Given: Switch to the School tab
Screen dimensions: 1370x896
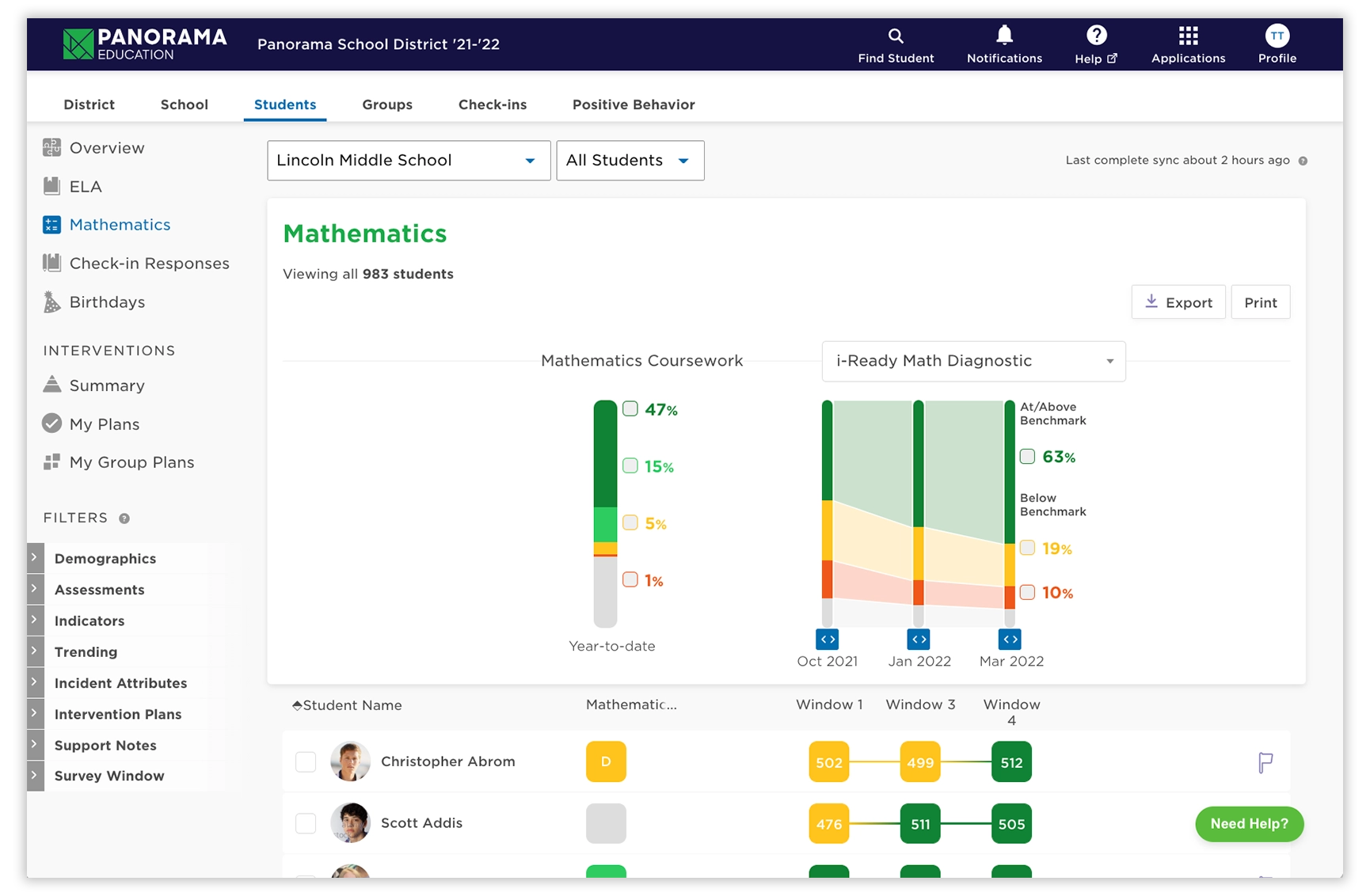Looking at the screenshot, I should coord(184,104).
